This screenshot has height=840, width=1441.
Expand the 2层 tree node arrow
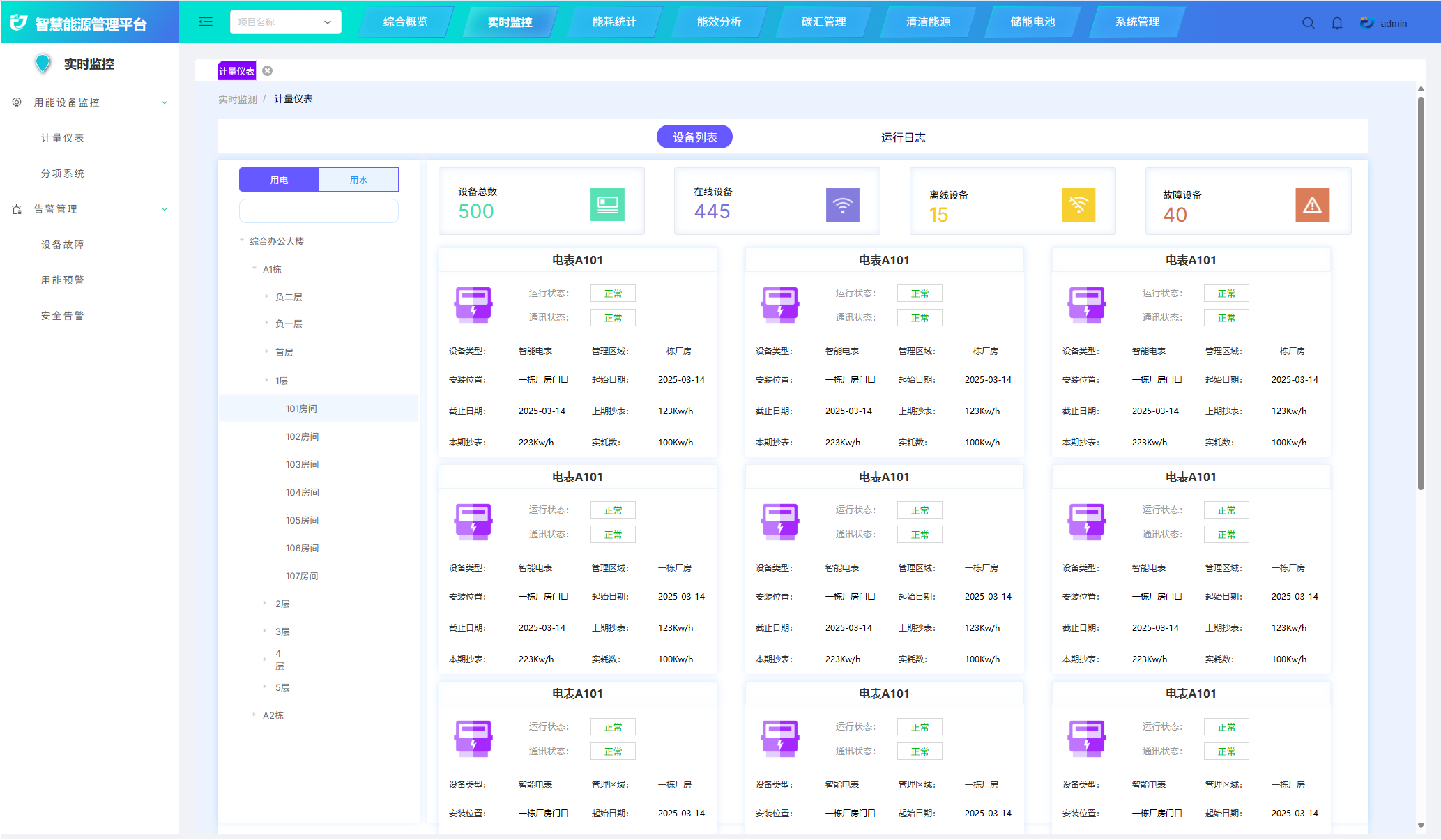264,603
